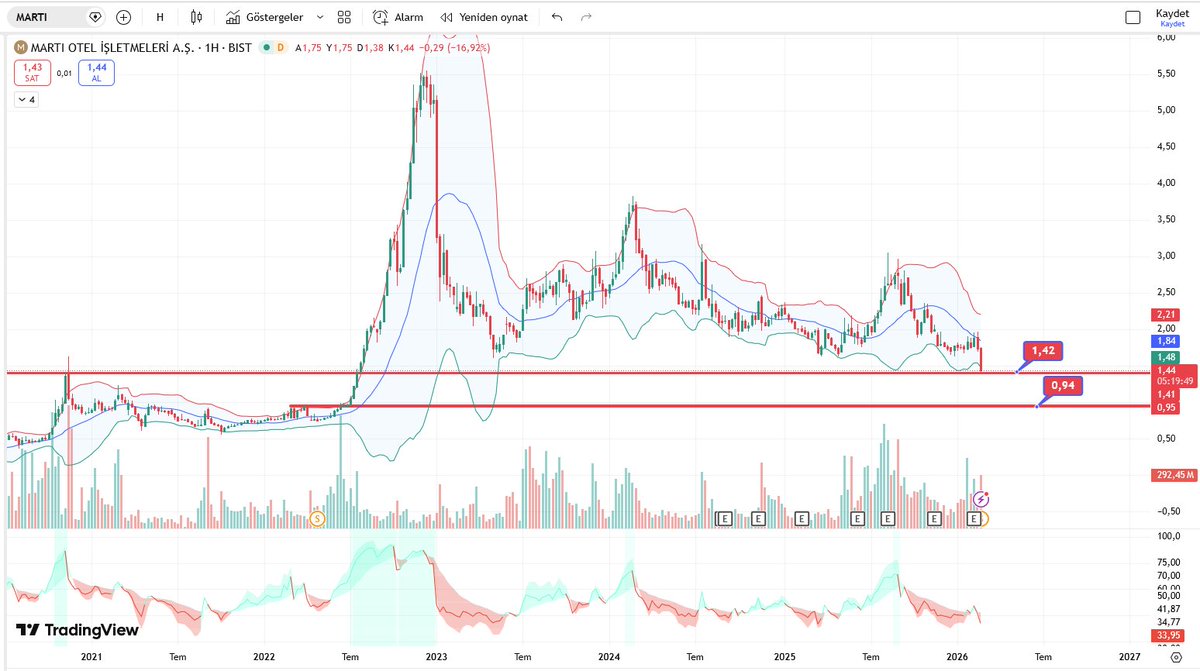Open the candlestick chart type menu

pyautogui.click(x=195, y=17)
